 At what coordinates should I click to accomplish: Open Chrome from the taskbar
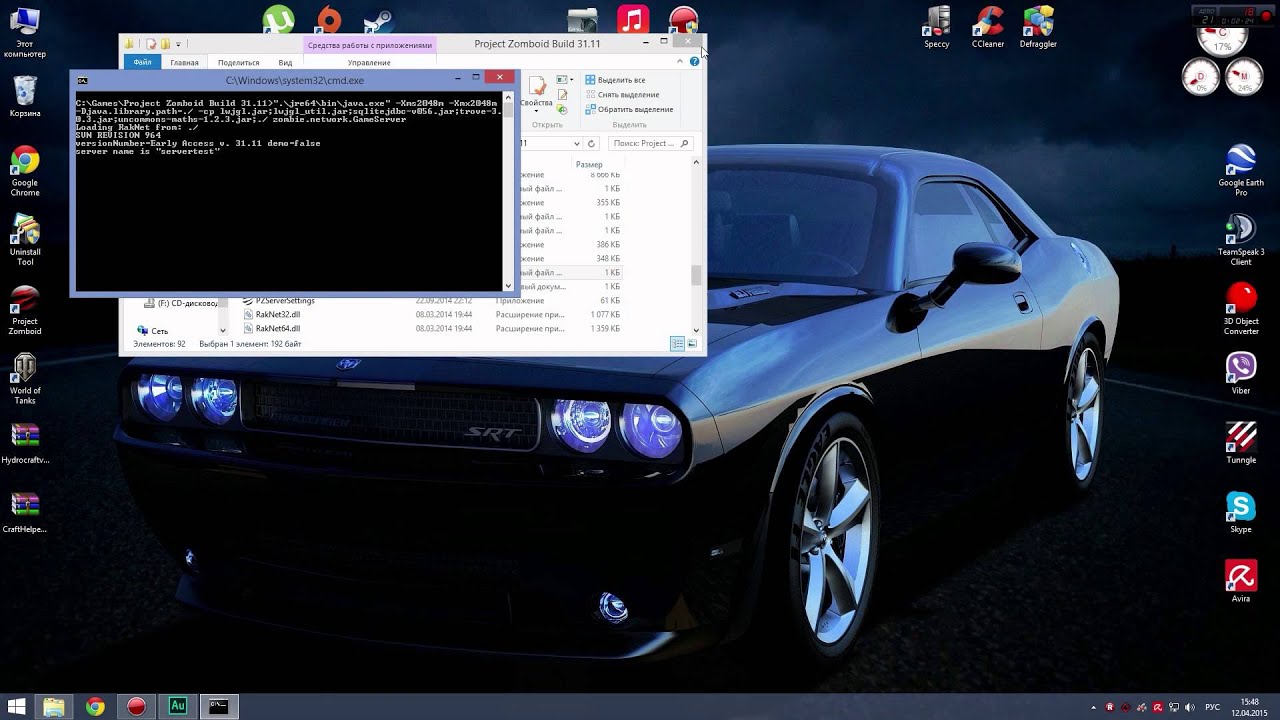point(95,706)
